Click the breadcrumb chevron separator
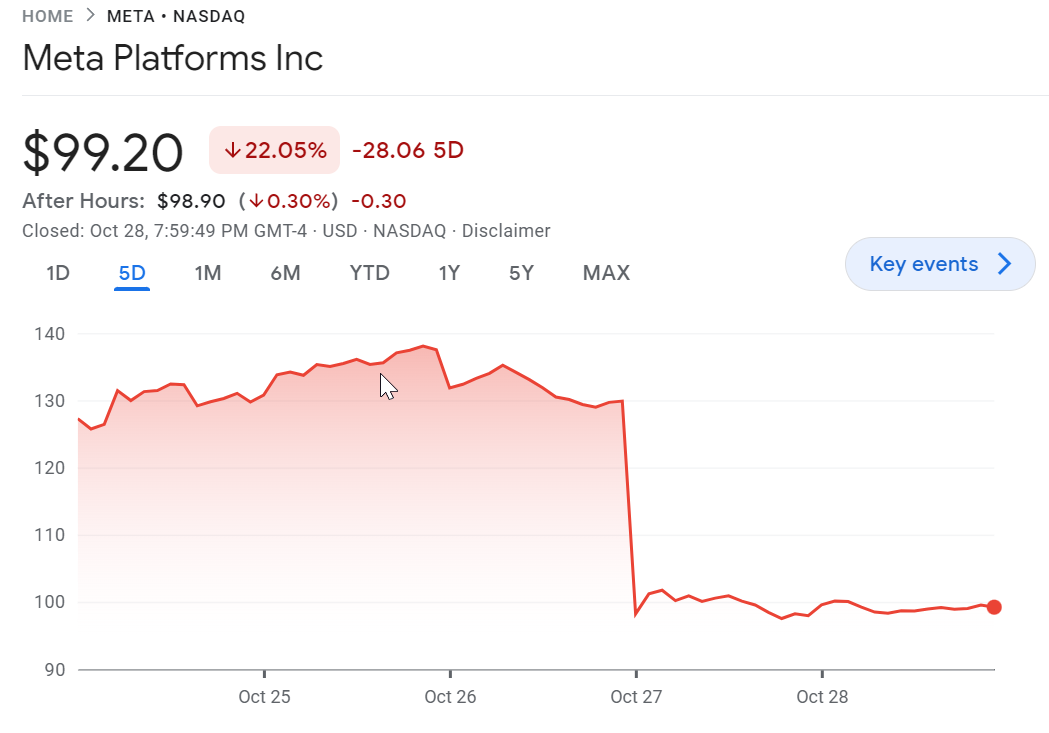This screenshot has height=733, width=1049. [x=90, y=16]
